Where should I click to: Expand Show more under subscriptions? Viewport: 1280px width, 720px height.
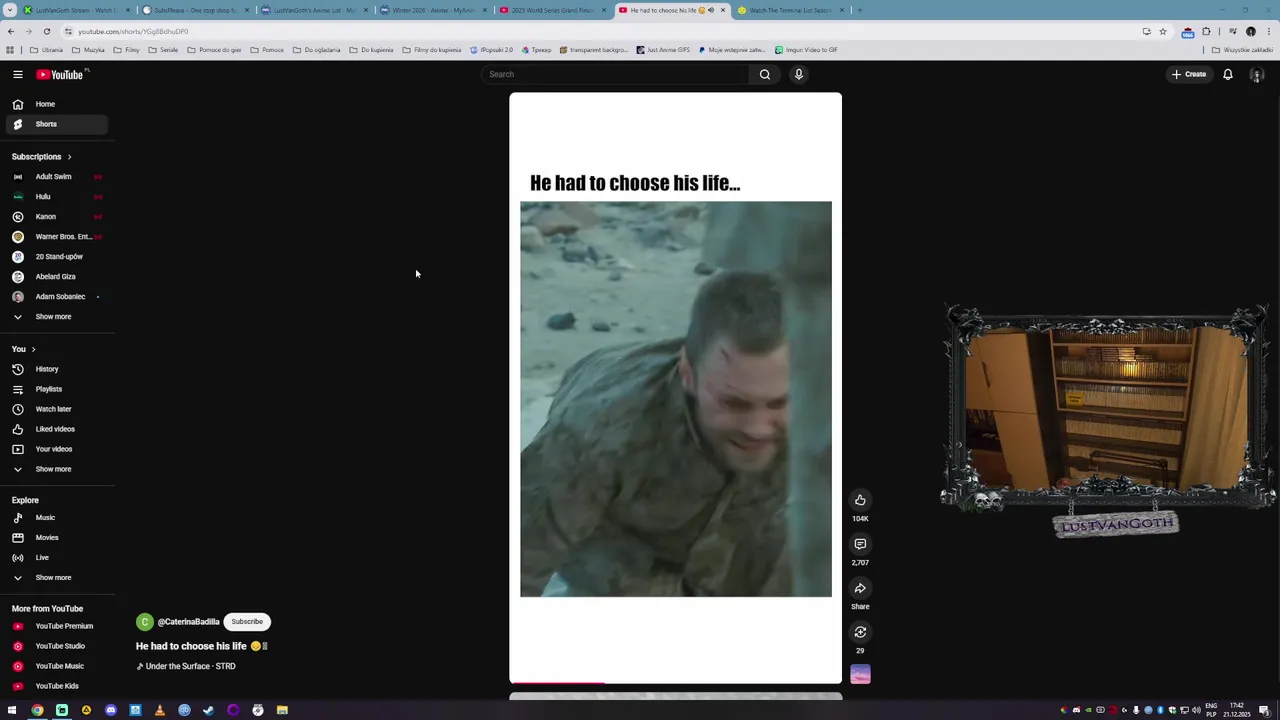tap(56, 316)
